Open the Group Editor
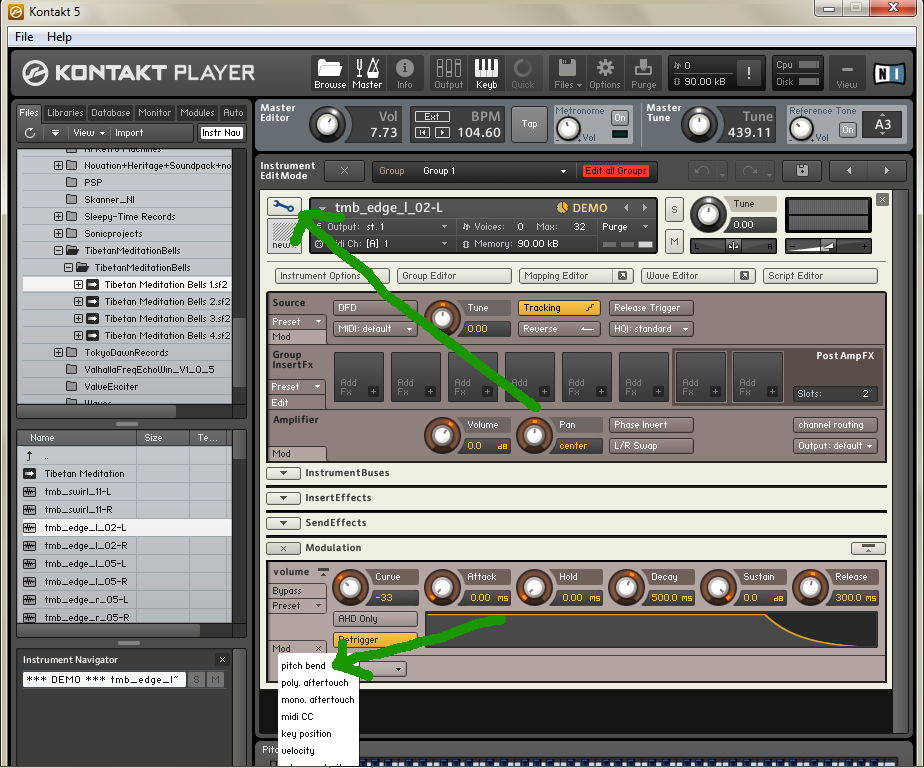 [x=454, y=275]
